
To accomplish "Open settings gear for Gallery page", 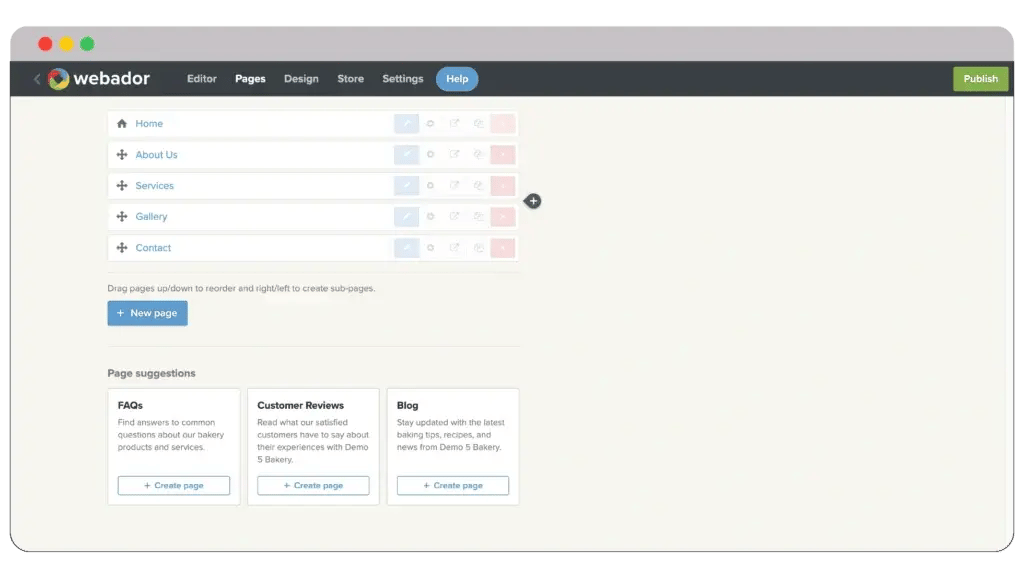I will click(431, 217).
